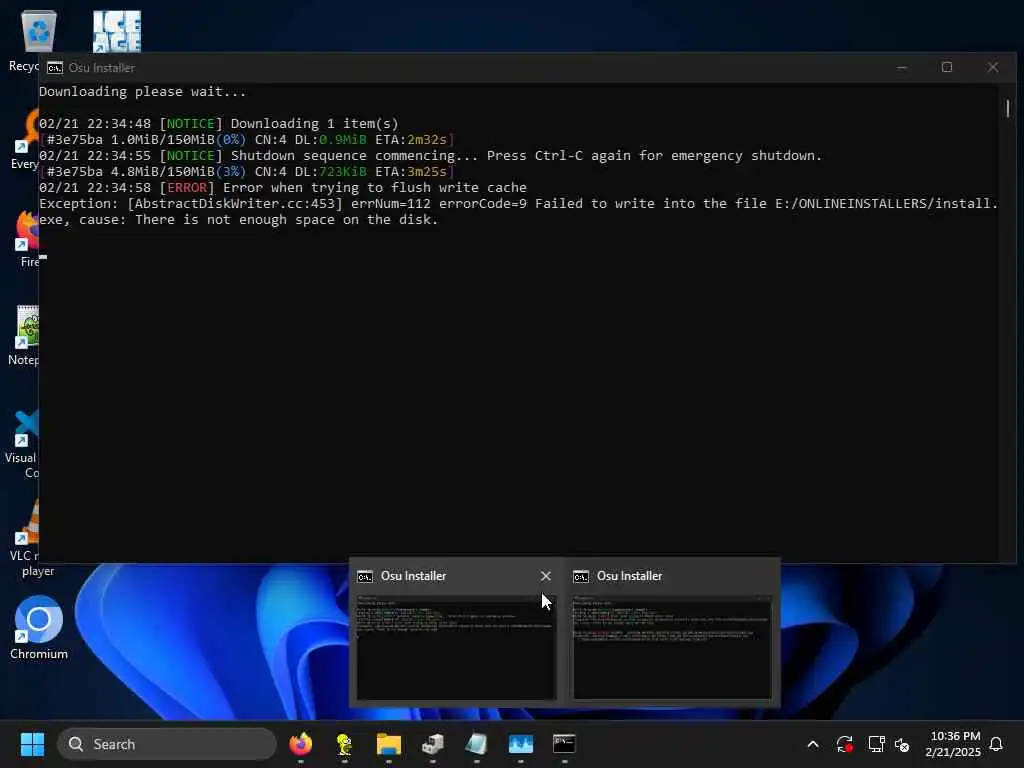Open the Chromium desktop shortcut
Viewport: 1024px width, 768px height.
[39, 628]
